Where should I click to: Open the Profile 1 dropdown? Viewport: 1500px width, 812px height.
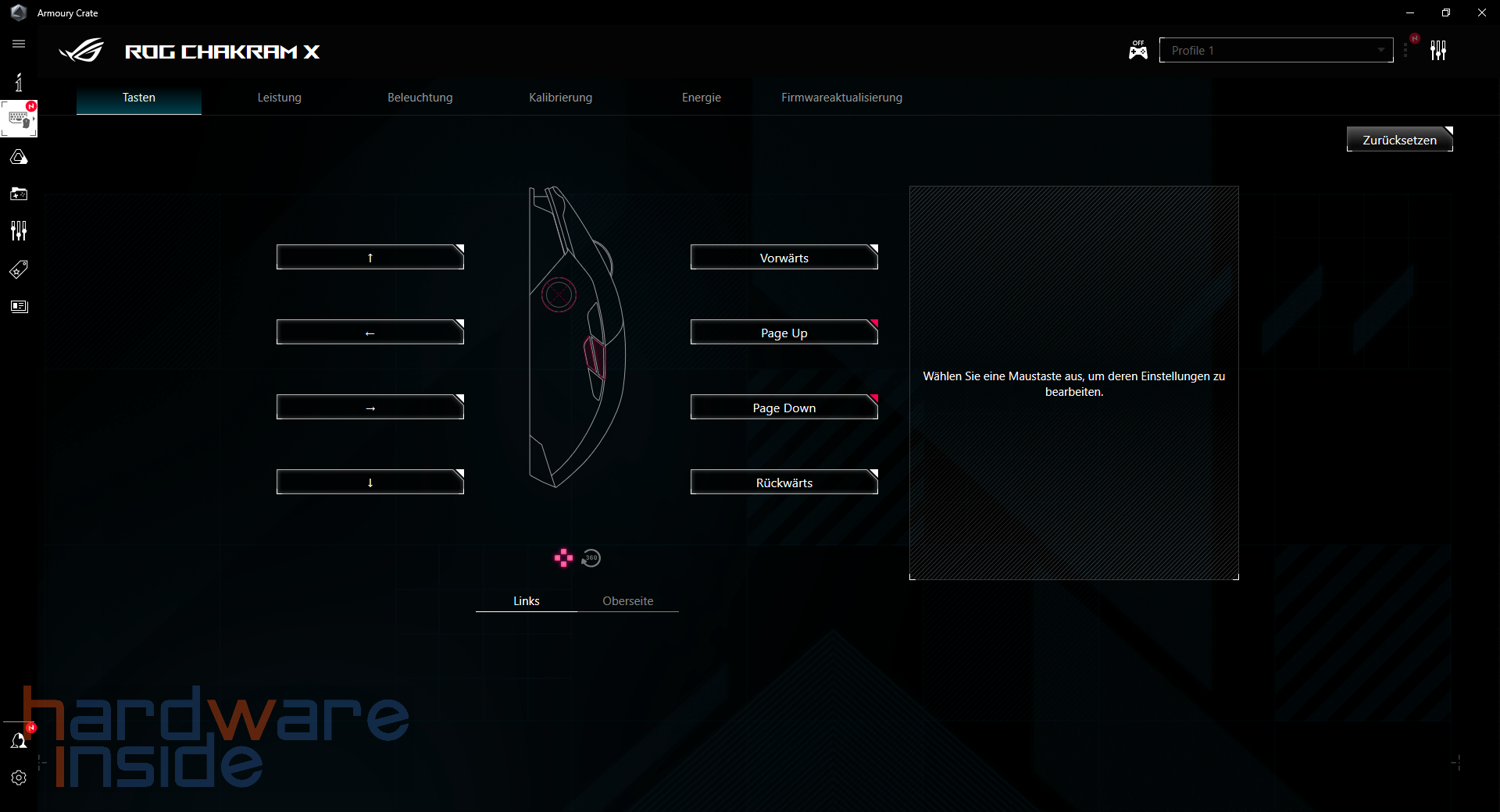1275,49
